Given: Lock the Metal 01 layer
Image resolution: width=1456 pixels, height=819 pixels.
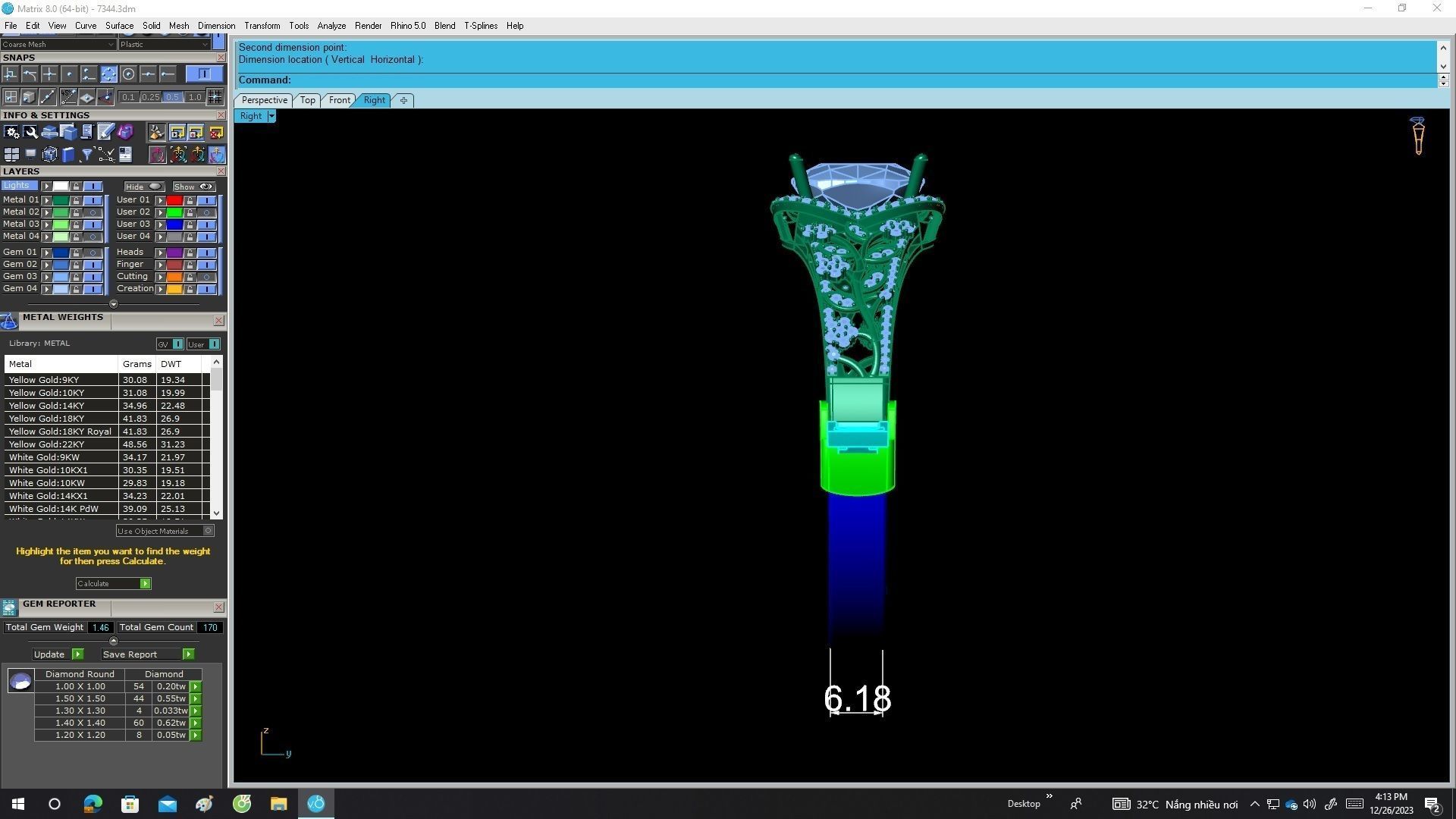Looking at the screenshot, I should point(76,200).
